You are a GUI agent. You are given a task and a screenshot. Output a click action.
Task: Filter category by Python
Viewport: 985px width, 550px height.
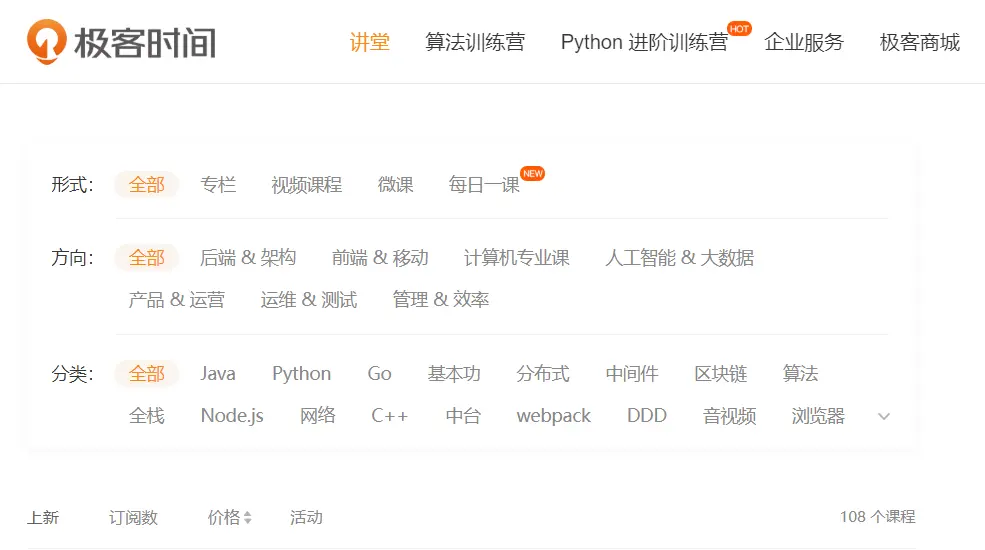point(302,374)
